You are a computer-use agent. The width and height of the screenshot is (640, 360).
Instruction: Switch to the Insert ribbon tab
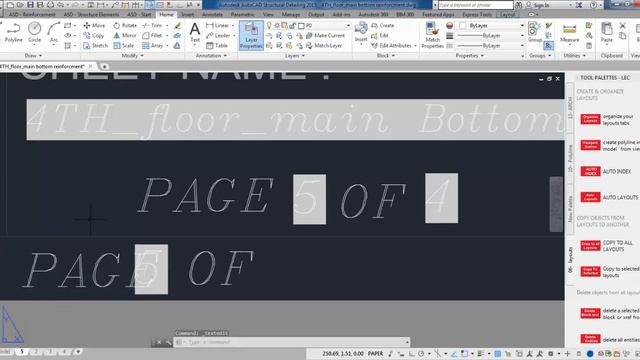point(187,14)
